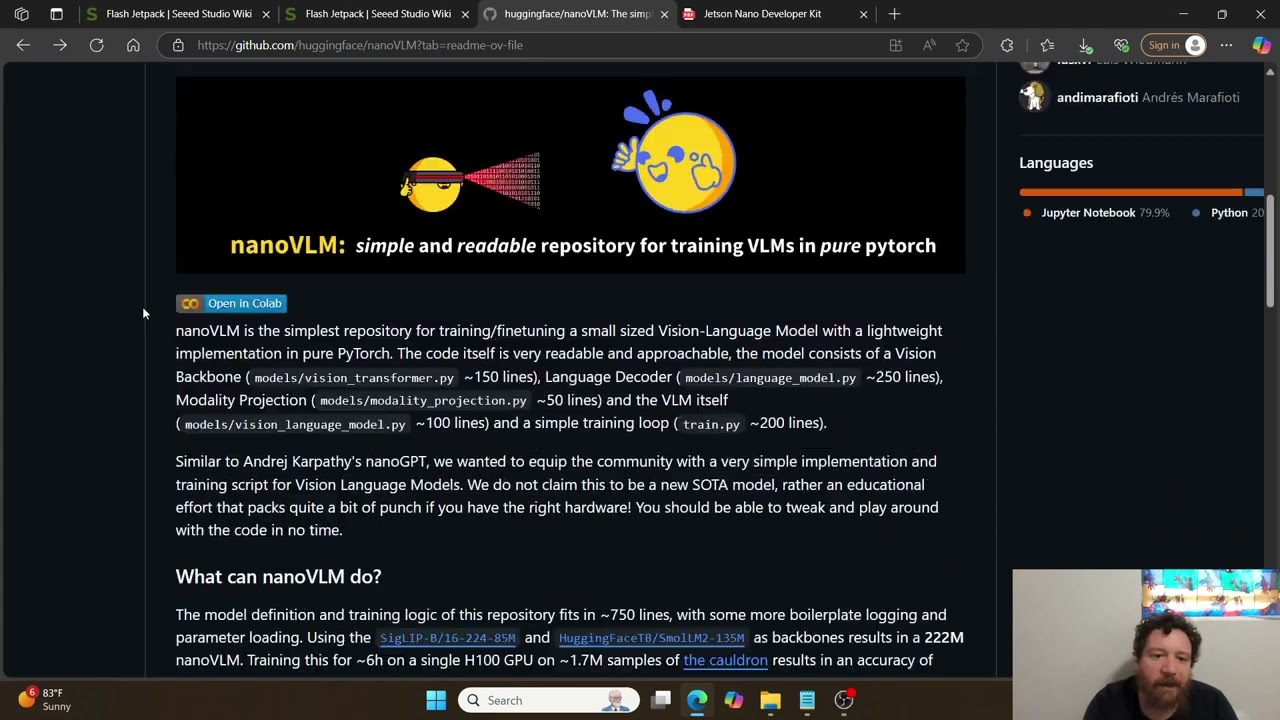The image size is (1280, 720).
Task: Open Microsoft Edge from the taskbar
Action: [x=697, y=700]
